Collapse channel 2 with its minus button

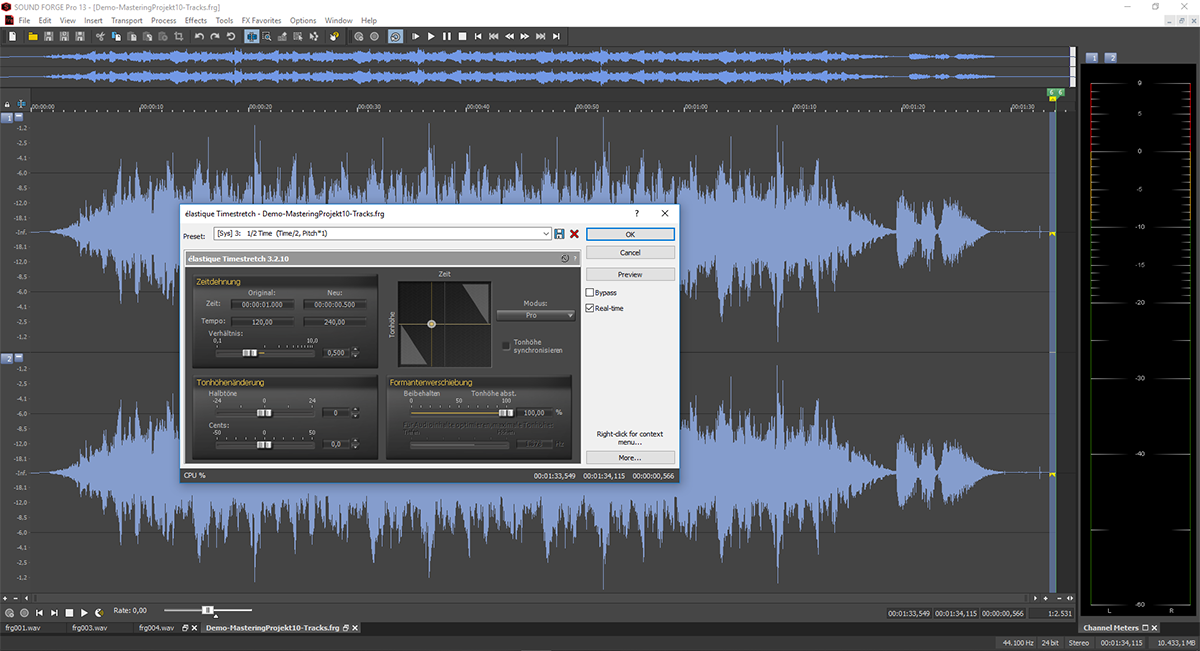point(19,358)
